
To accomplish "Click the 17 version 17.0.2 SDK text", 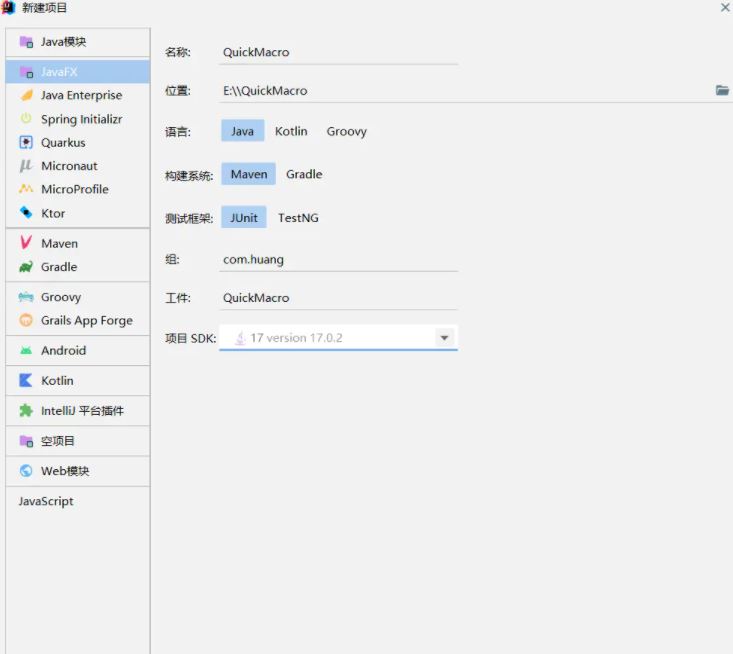I will point(296,338).
